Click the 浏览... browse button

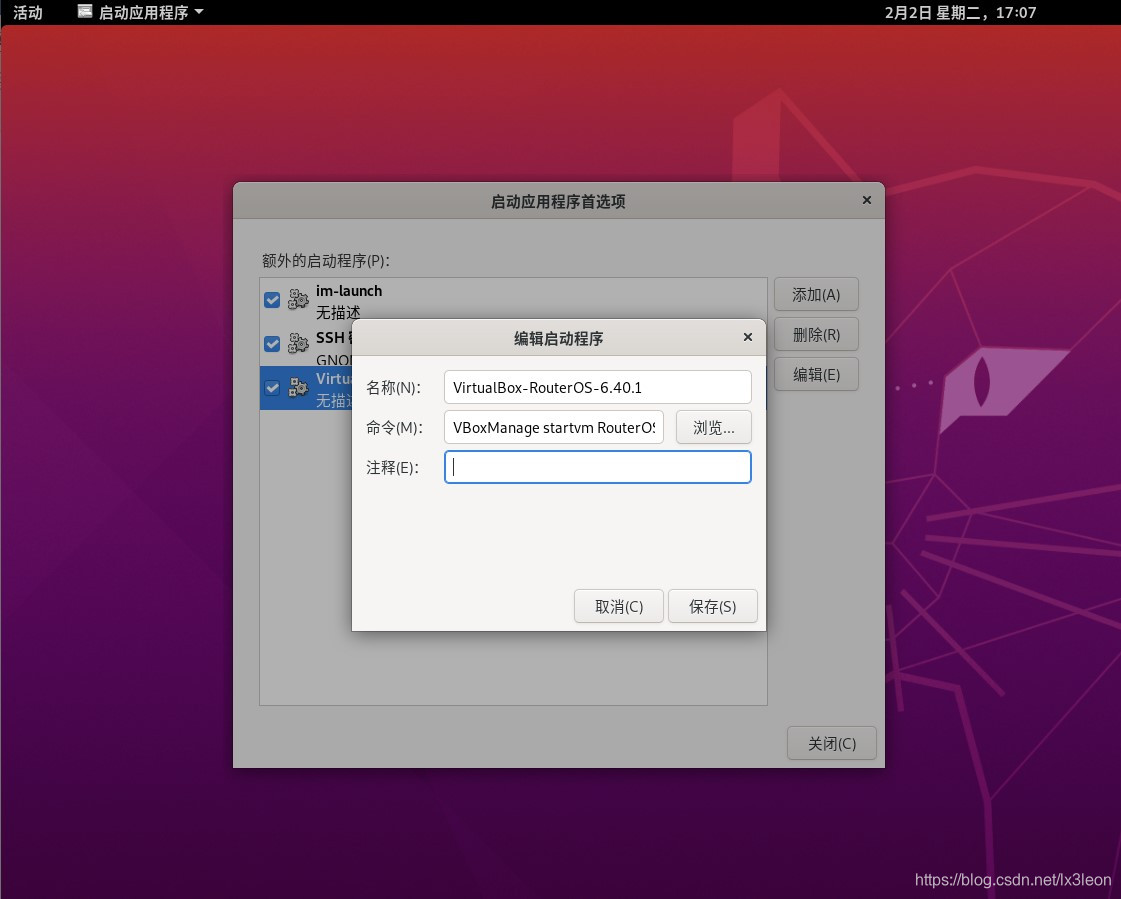(713, 428)
